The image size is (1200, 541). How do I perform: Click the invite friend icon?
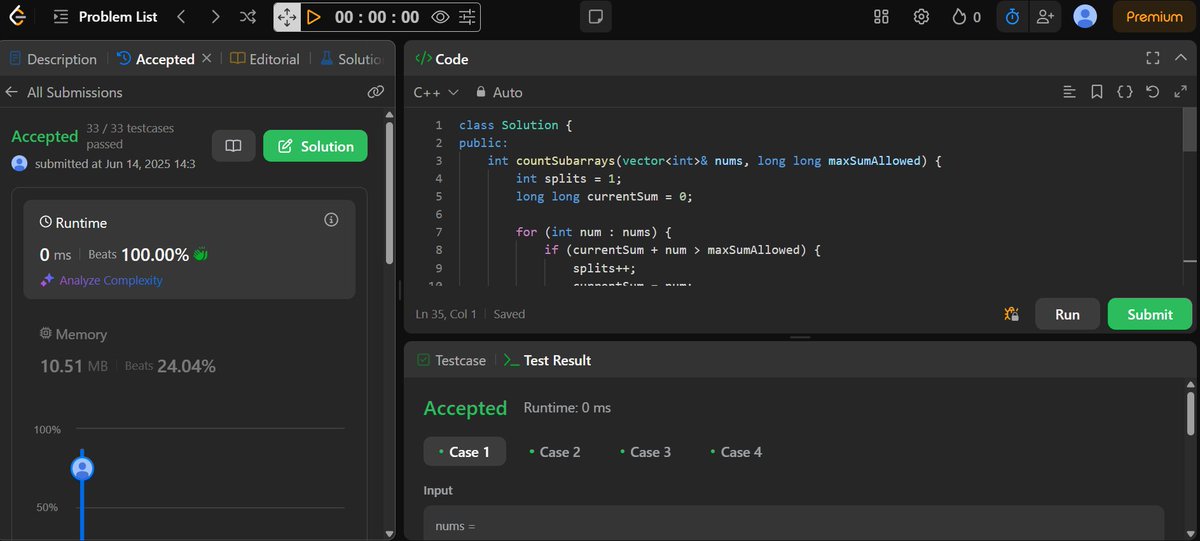[1046, 17]
